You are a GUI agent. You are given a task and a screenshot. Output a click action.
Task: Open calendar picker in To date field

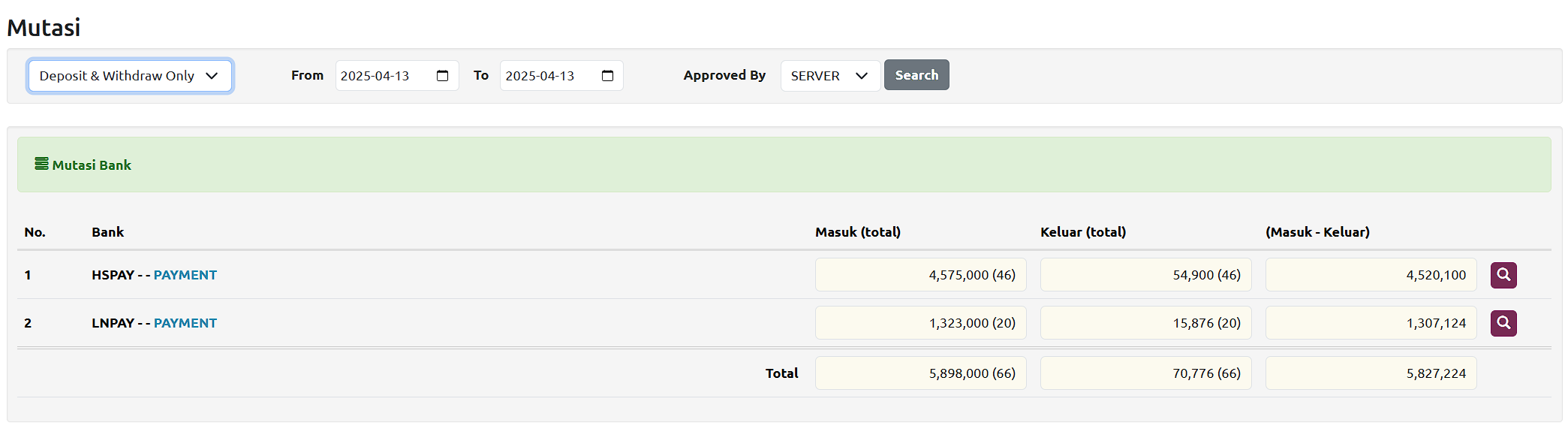click(x=607, y=76)
